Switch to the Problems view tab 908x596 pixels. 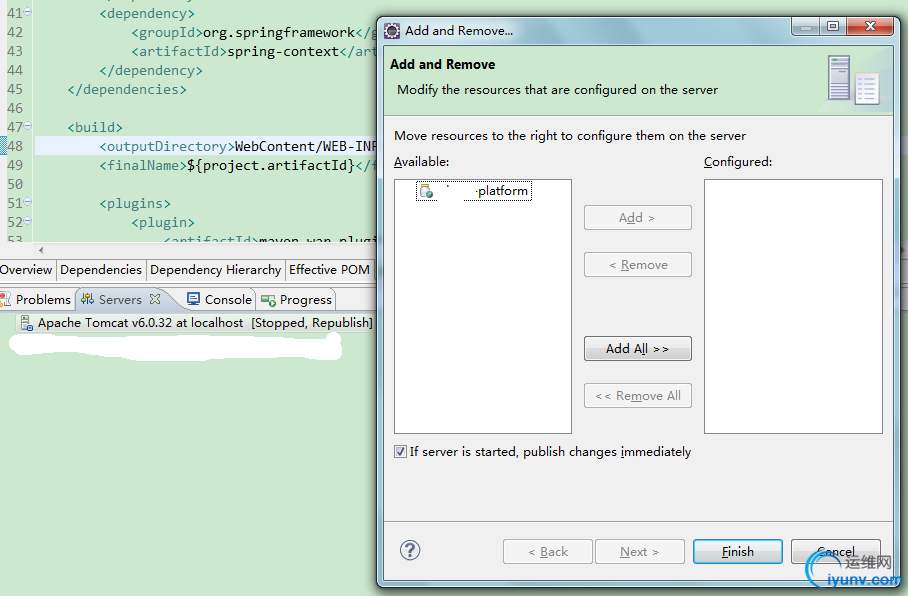37,299
